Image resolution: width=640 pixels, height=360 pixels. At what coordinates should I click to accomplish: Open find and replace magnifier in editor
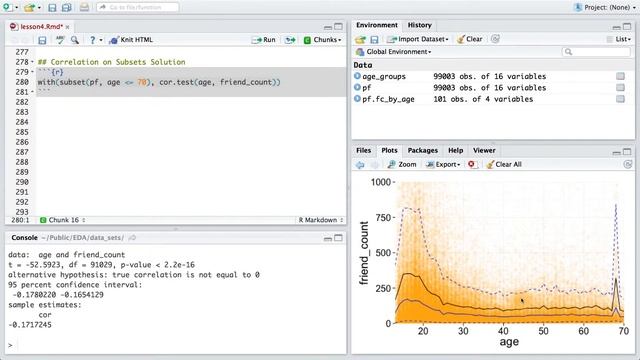75,40
